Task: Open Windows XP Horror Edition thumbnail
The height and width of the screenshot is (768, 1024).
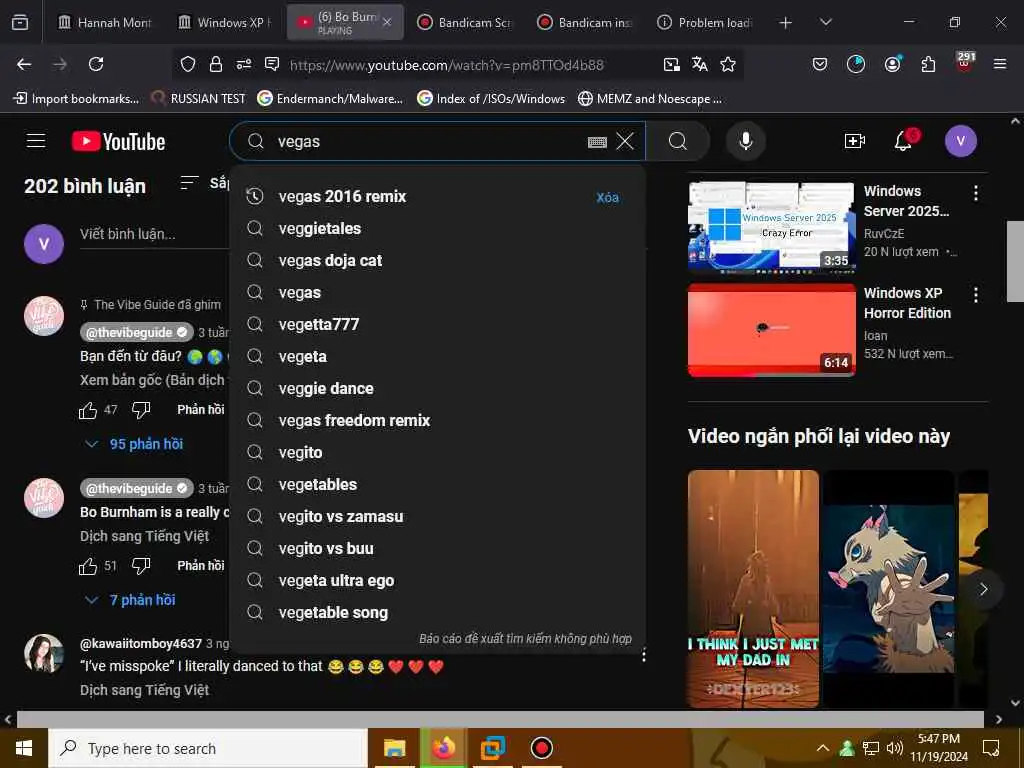Action: [771, 330]
